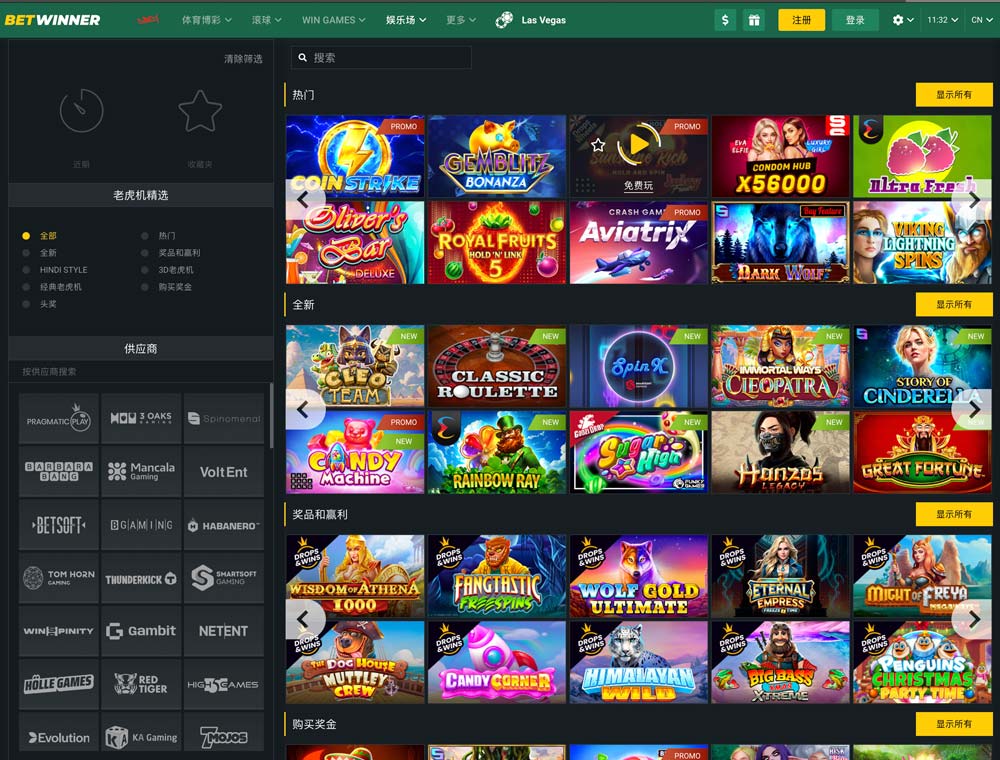Viewport: 1000px width, 760px height.
Task: Filter by Winfinity provider
Action: pyautogui.click(x=59, y=631)
